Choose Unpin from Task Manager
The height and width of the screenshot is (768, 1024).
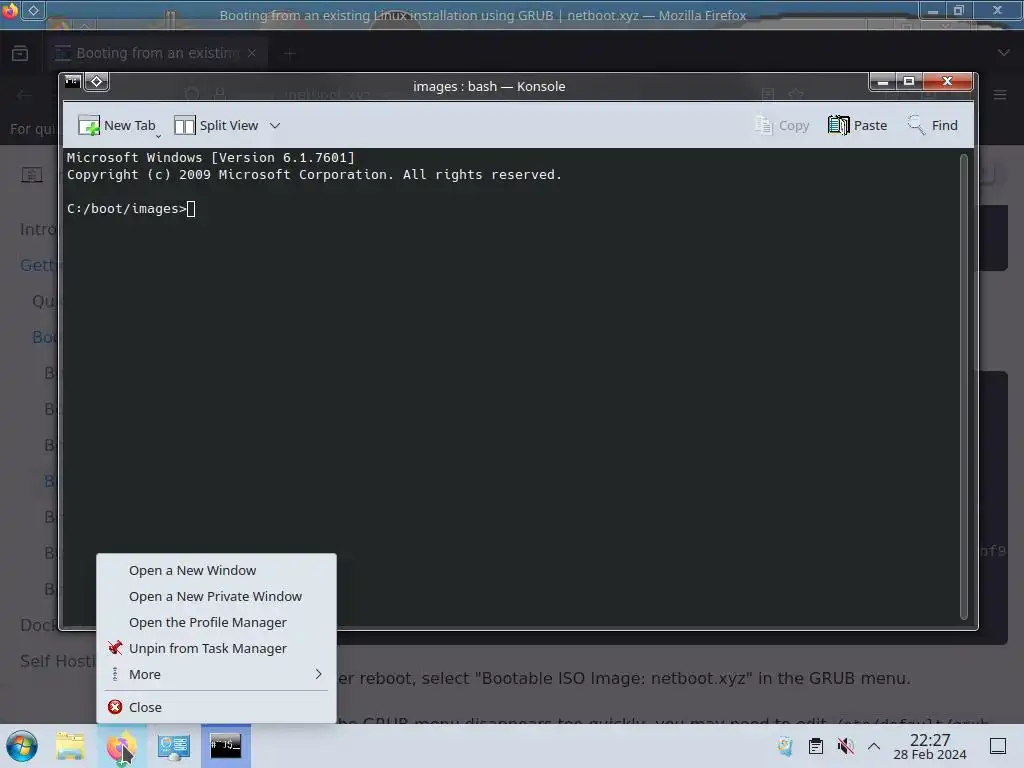(216, 648)
